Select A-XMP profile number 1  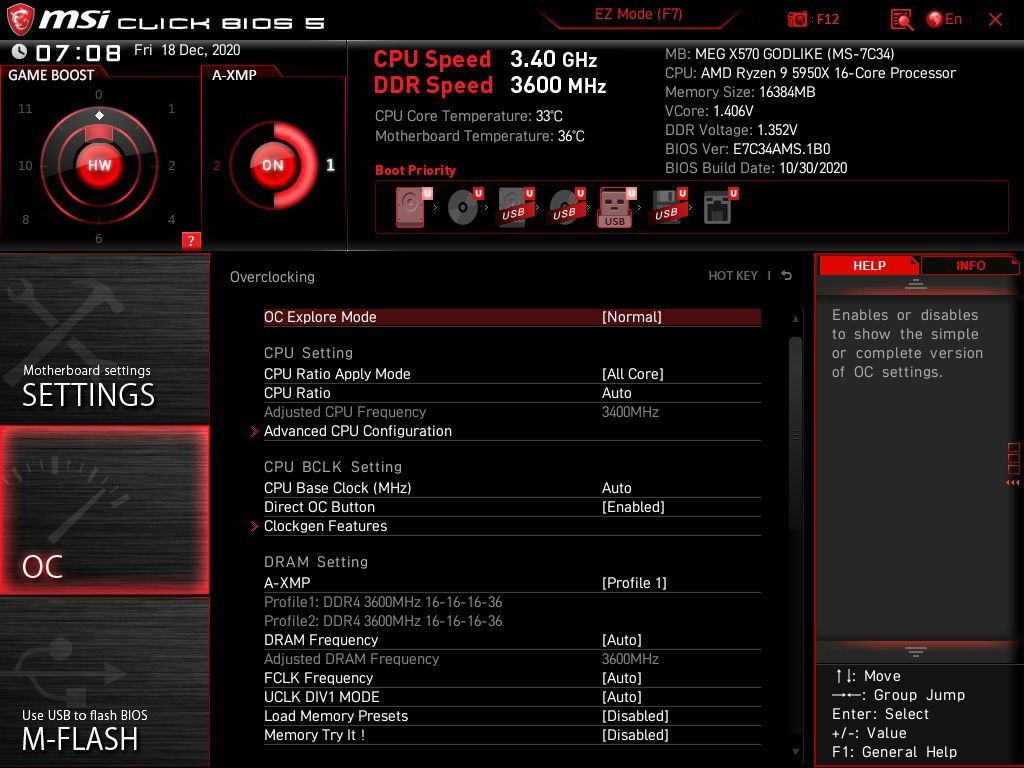[x=330, y=165]
